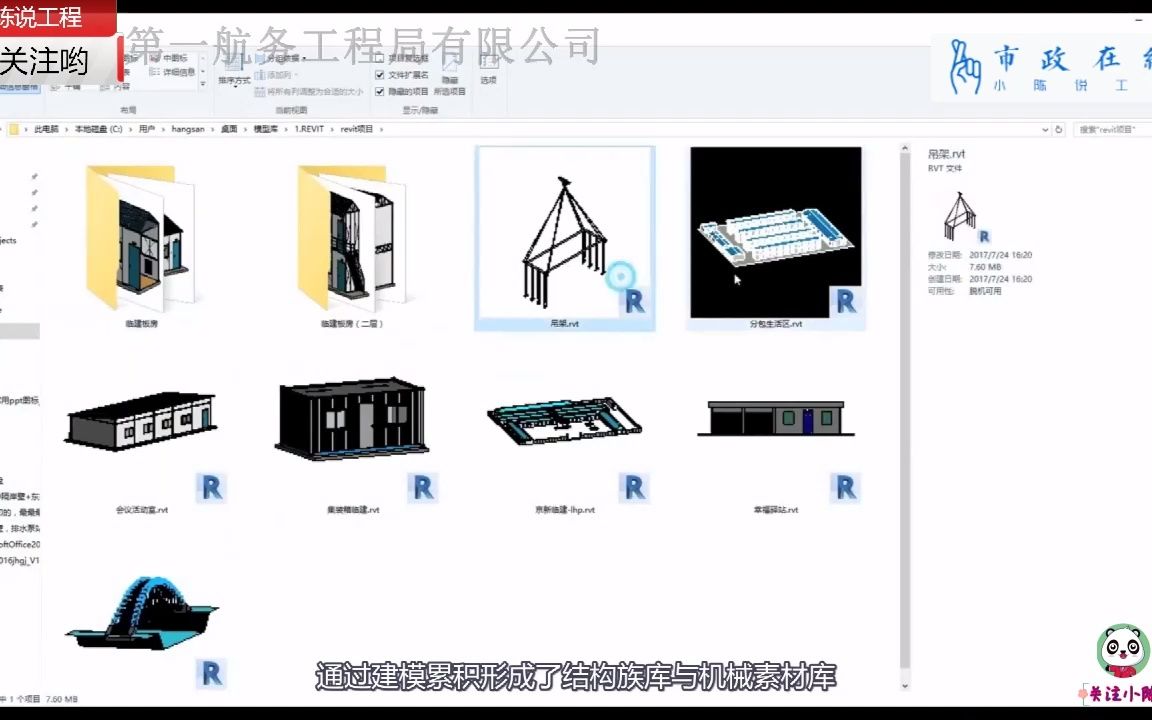Go to 本地磁盘 (C:) breadcrumb
This screenshot has width=1152, height=720.
coord(98,129)
